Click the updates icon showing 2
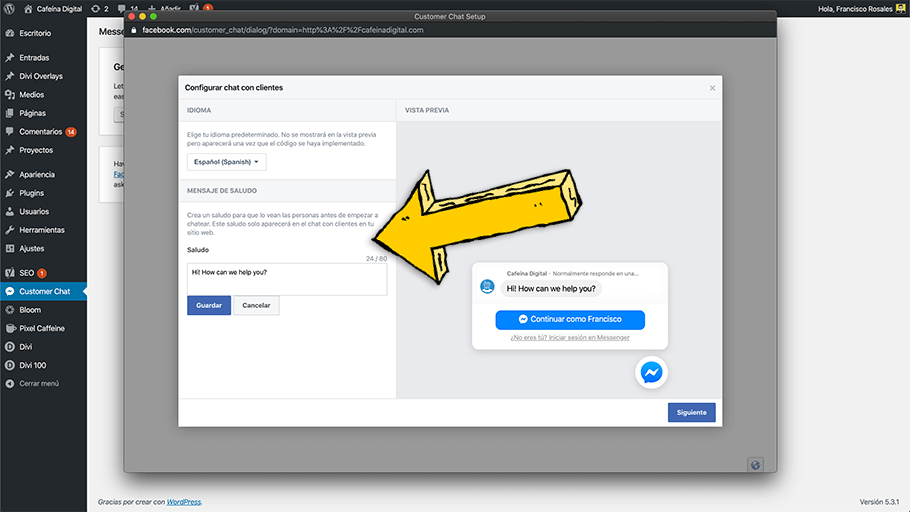The image size is (910, 512). [x=100, y=9]
